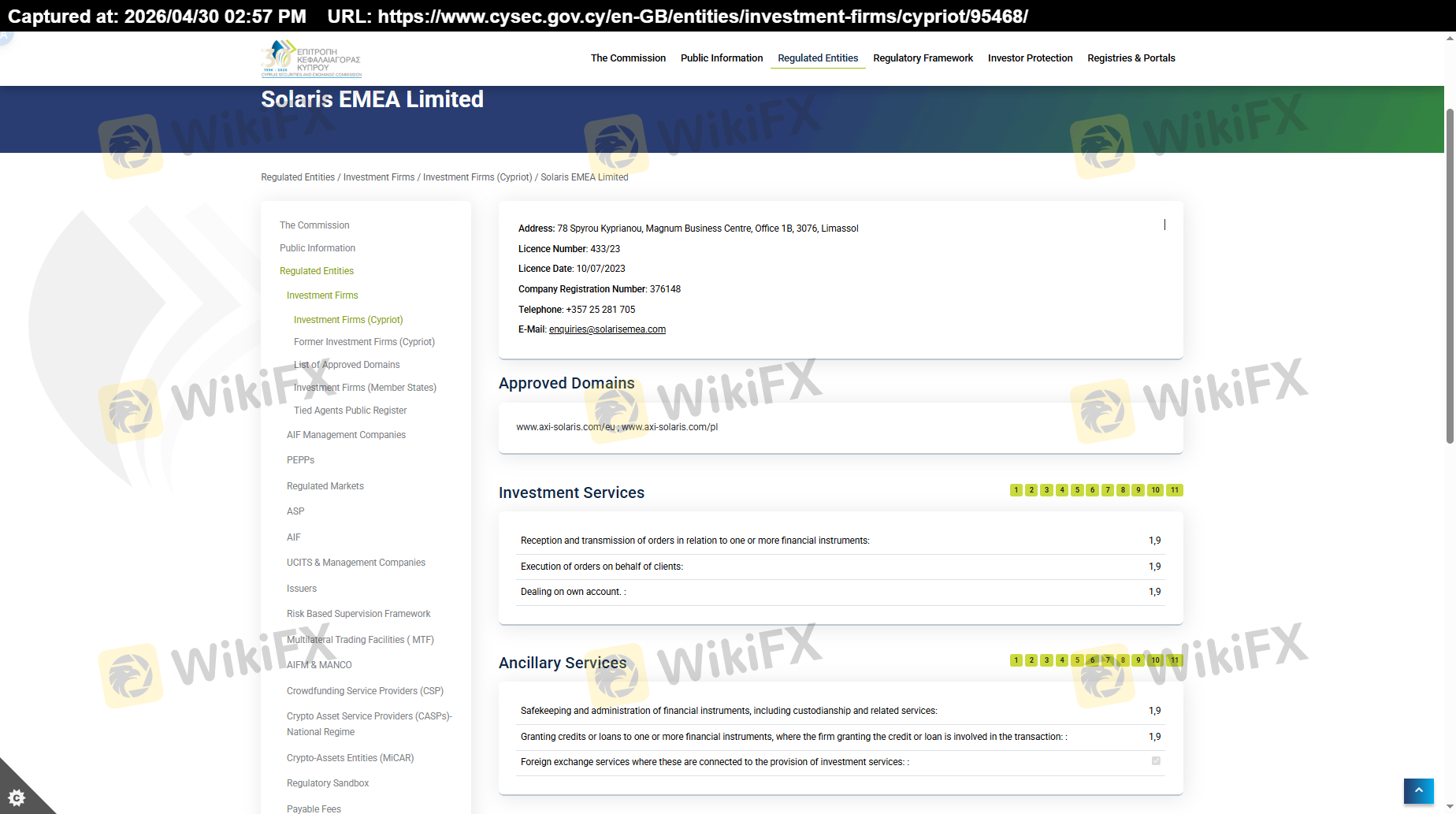Click the telephone number +357 25 281 705

(600, 310)
